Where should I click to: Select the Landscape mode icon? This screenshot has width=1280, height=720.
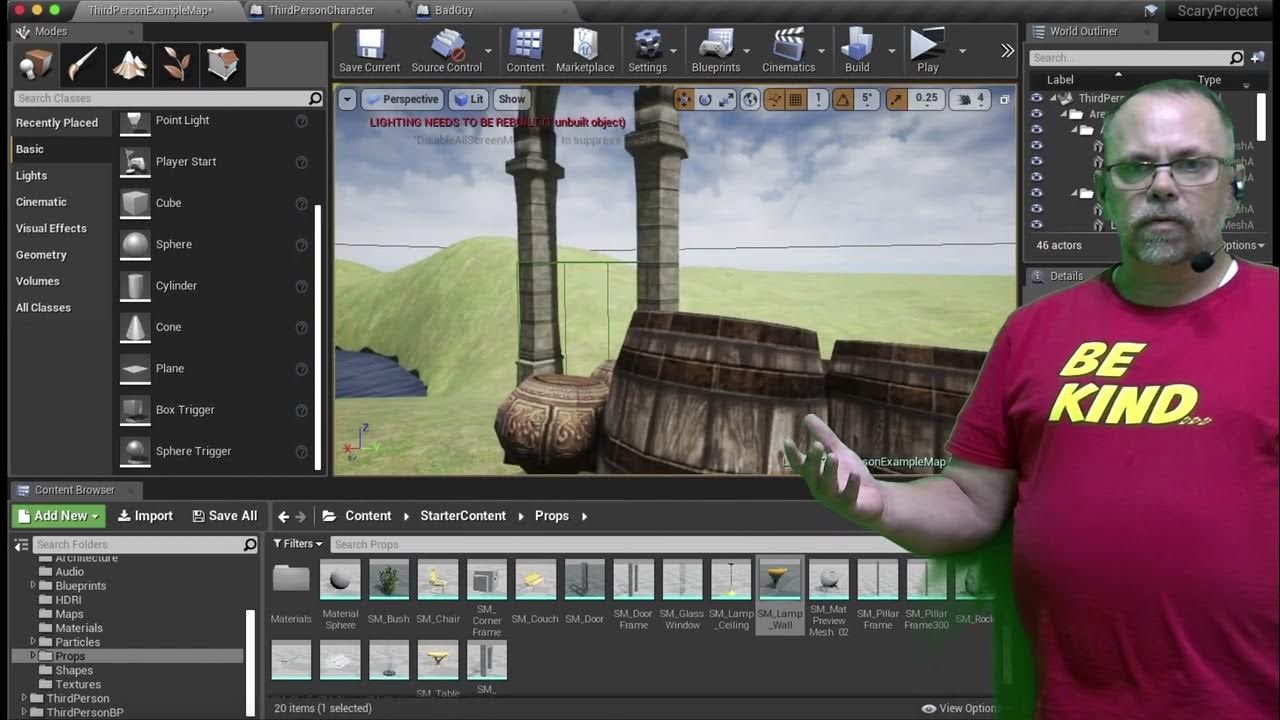point(129,64)
